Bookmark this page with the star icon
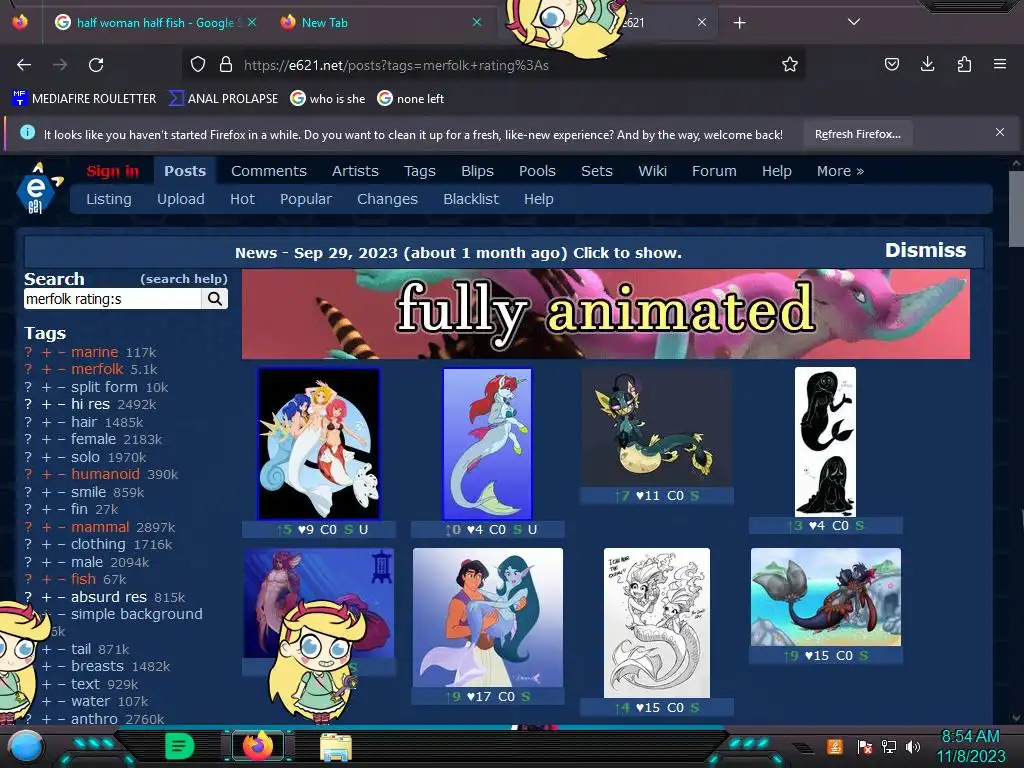Viewport: 1024px width, 768px height. tap(790, 64)
